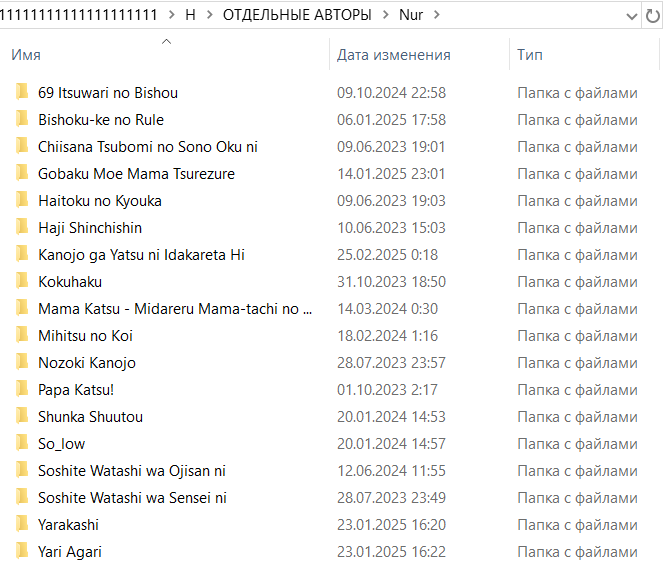Image resolution: width=668 pixels, height=568 pixels.
Task: Select Soshite Watashi wa Sensei ni name
Action: [x=132, y=498]
